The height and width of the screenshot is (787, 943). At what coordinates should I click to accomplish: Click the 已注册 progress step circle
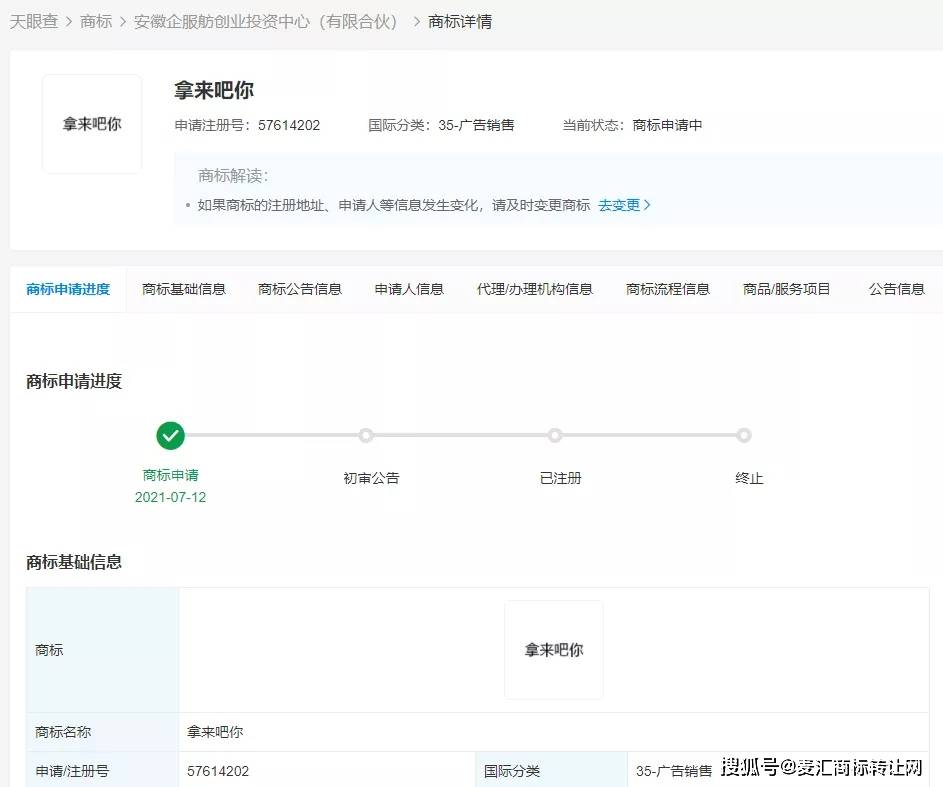pos(554,435)
